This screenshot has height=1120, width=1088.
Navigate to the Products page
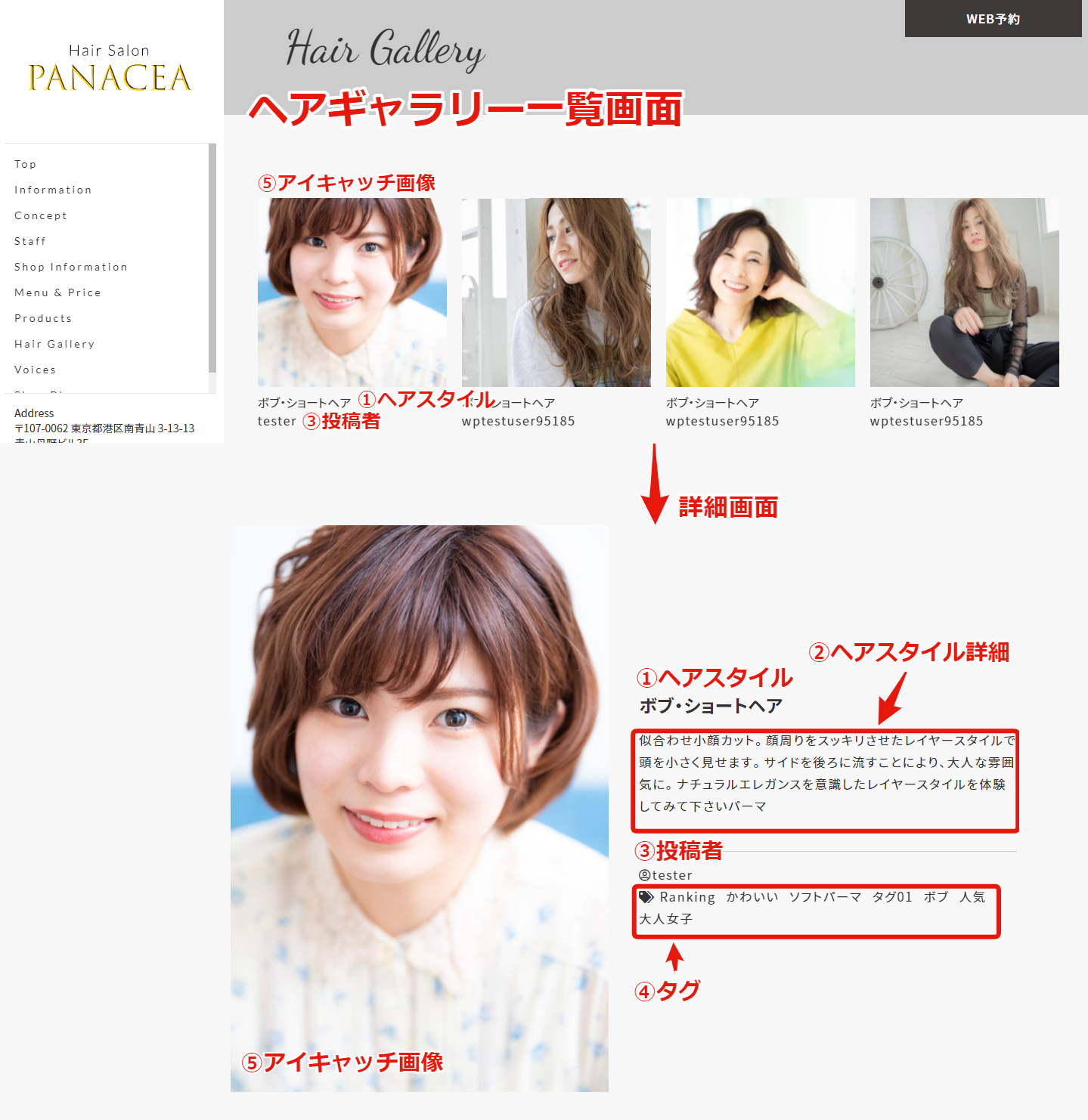pyautogui.click(x=43, y=318)
